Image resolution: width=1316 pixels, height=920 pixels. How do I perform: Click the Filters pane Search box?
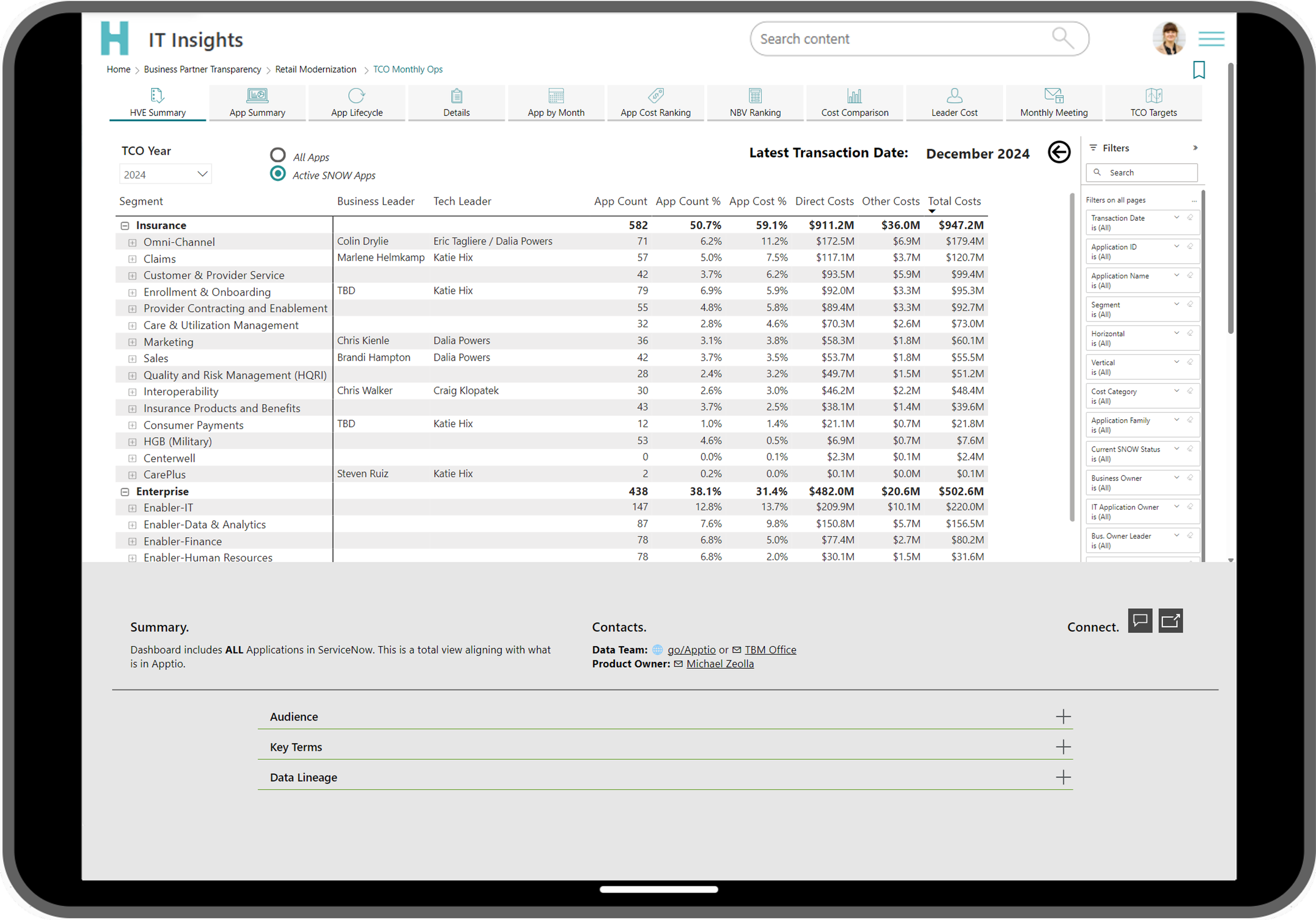(1141, 173)
